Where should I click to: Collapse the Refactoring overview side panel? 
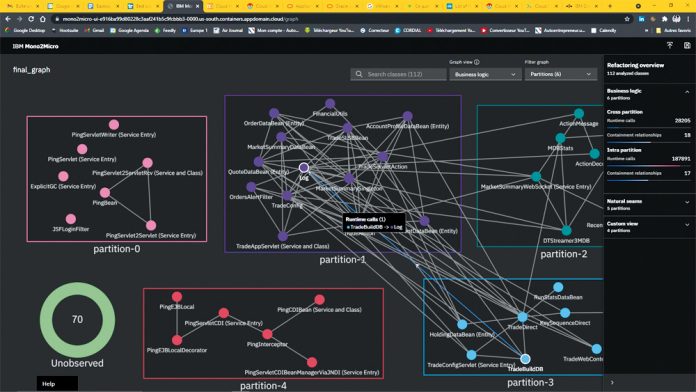pos(612,382)
